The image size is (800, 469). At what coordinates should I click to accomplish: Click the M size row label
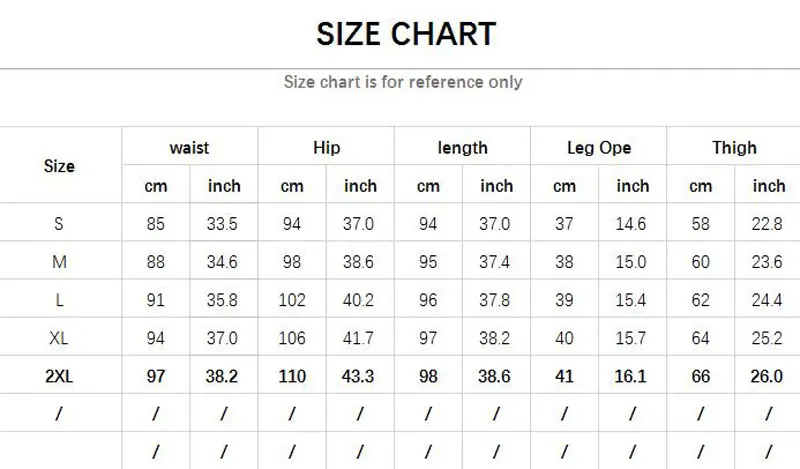pyautogui.click(x=59, y=263)
